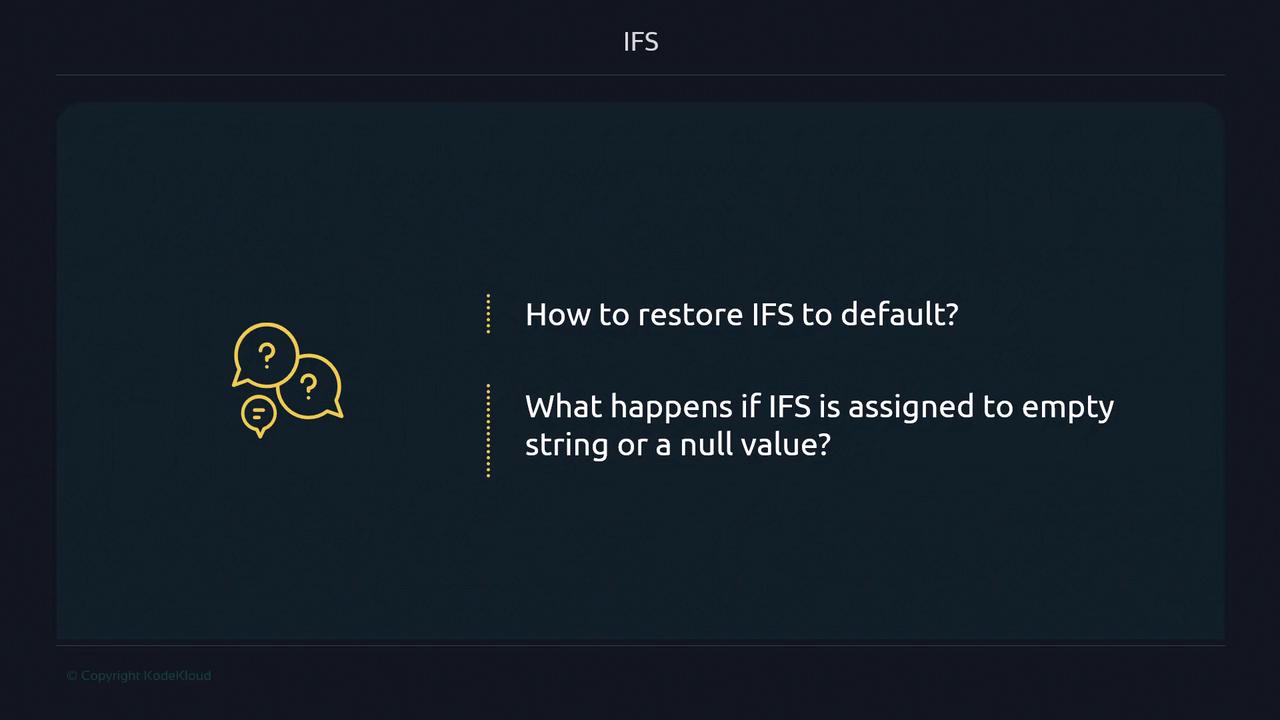The width and height of the screenshot is (1280, 720).
Task: Click the right-hand question mark speech bubble
Action: [311, 386]
